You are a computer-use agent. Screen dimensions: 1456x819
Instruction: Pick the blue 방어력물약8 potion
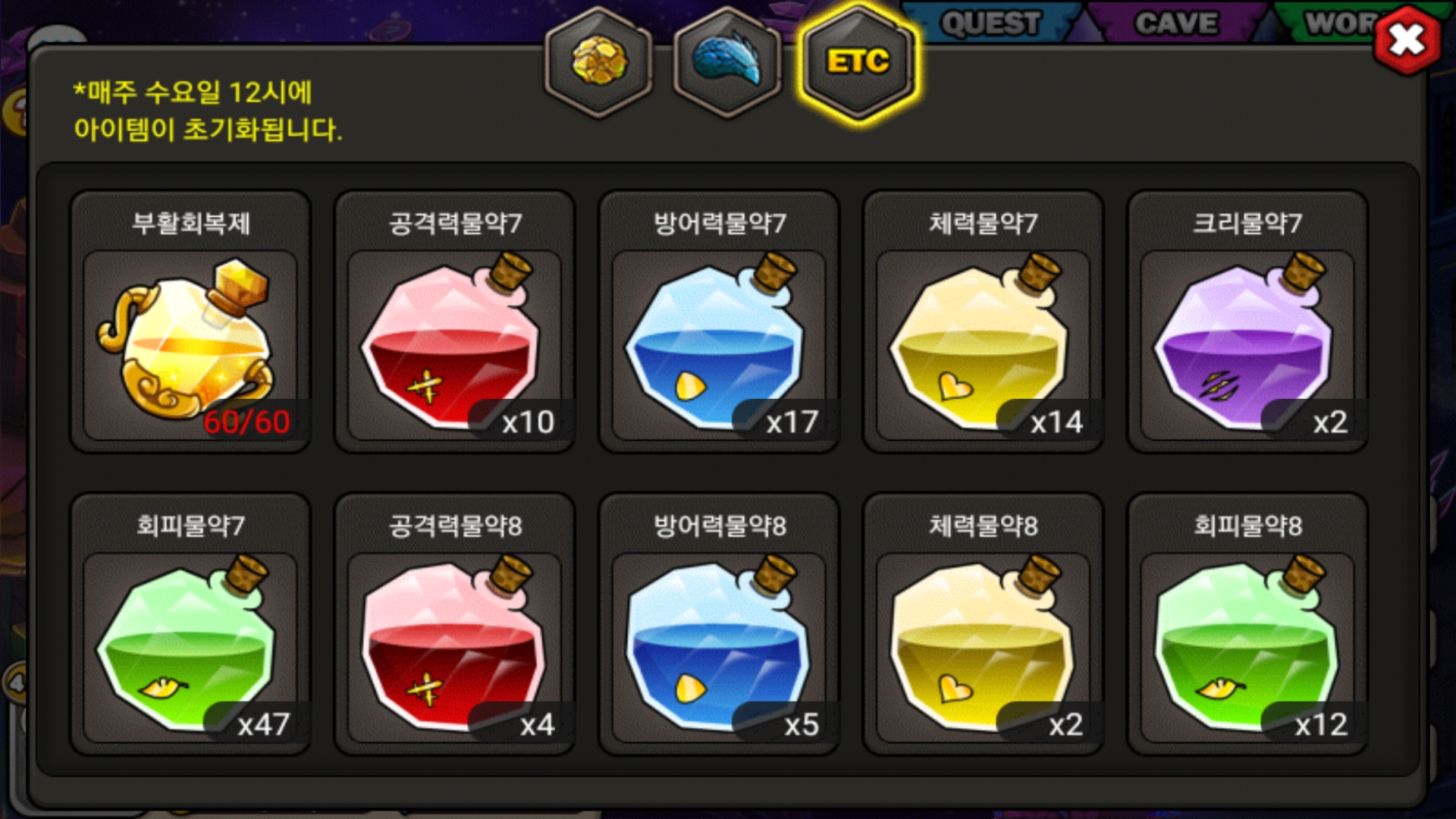pyautogui.click(x=719, y=624)
